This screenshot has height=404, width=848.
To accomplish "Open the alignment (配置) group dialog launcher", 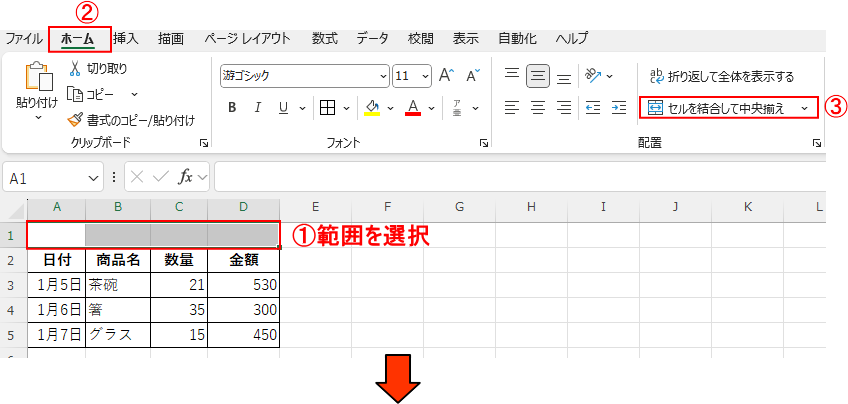I will tap(817, 143).
